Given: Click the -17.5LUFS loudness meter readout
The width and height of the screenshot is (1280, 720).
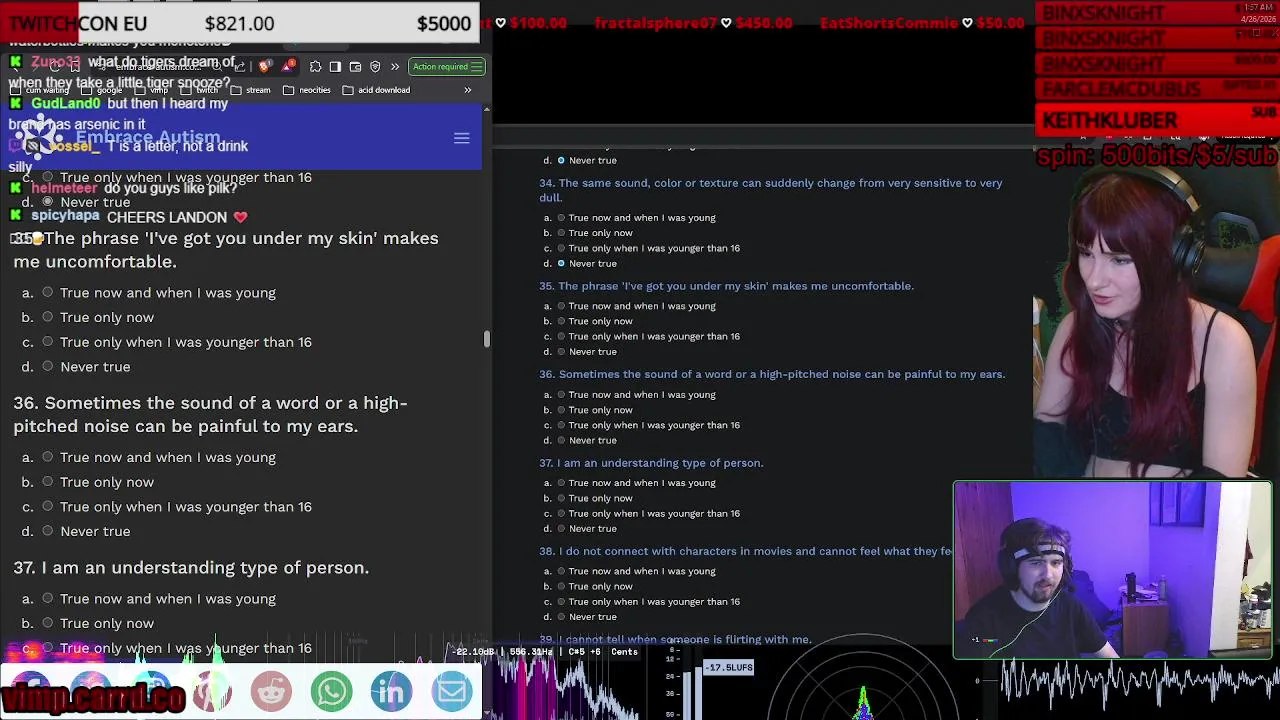Looking at the screenshot, I should pyautogui.click(x=729, y=667).
